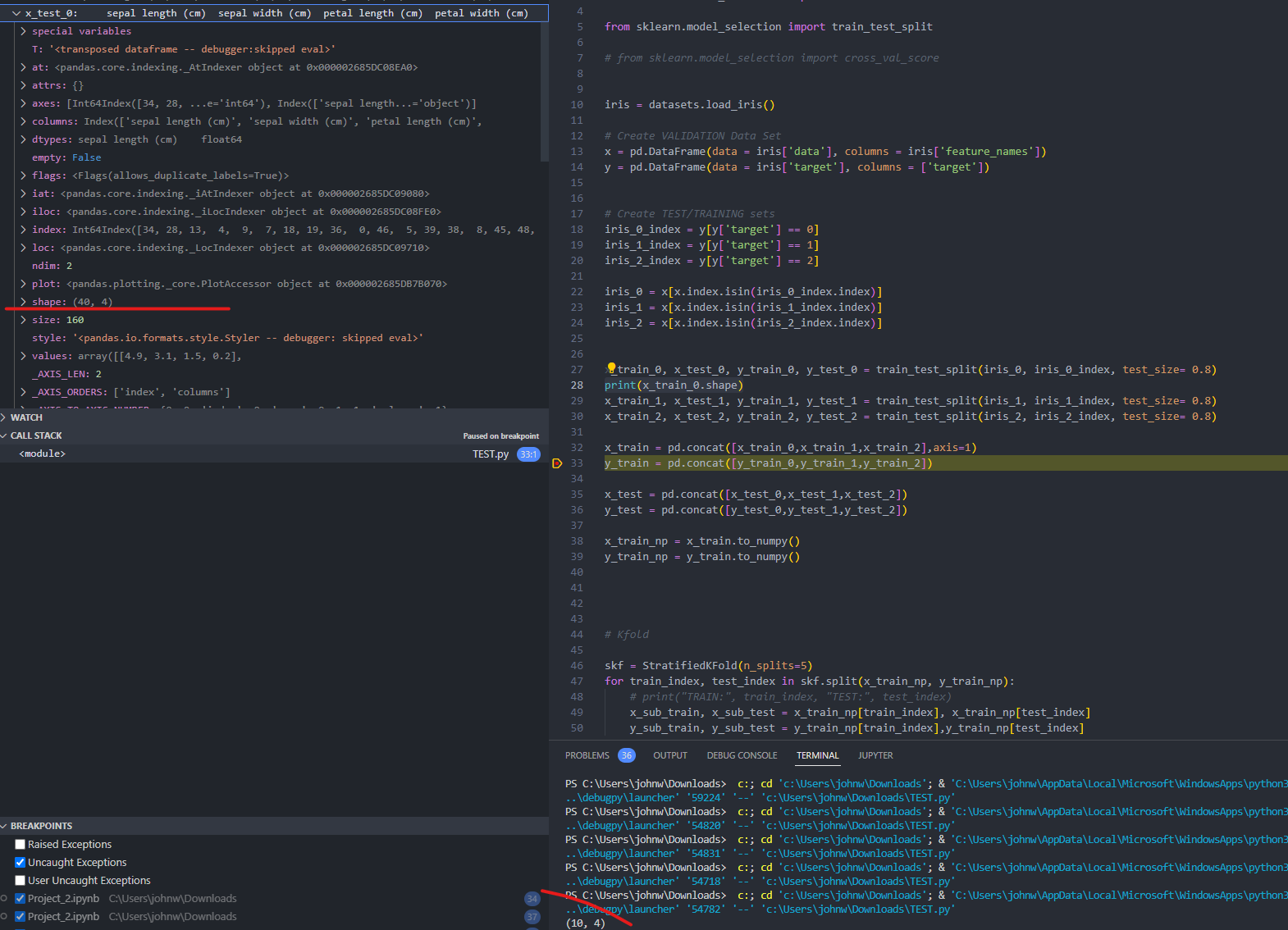Expand the loc _LocIndexer variable

pos(23,248)
